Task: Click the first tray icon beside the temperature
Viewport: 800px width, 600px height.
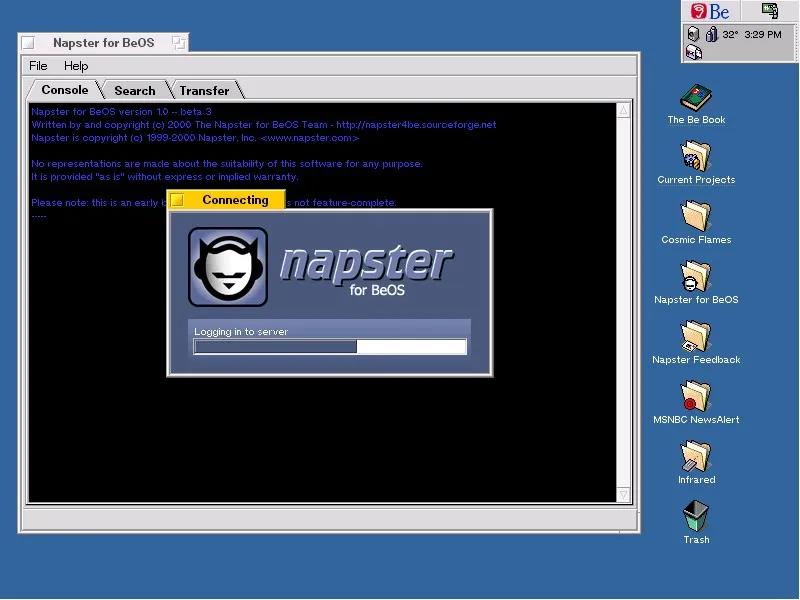Action: click(x=693, y=34)
